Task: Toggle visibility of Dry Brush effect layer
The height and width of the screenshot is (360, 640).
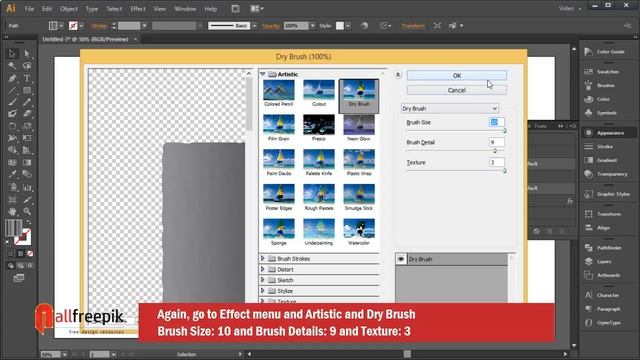Action: 401,259
